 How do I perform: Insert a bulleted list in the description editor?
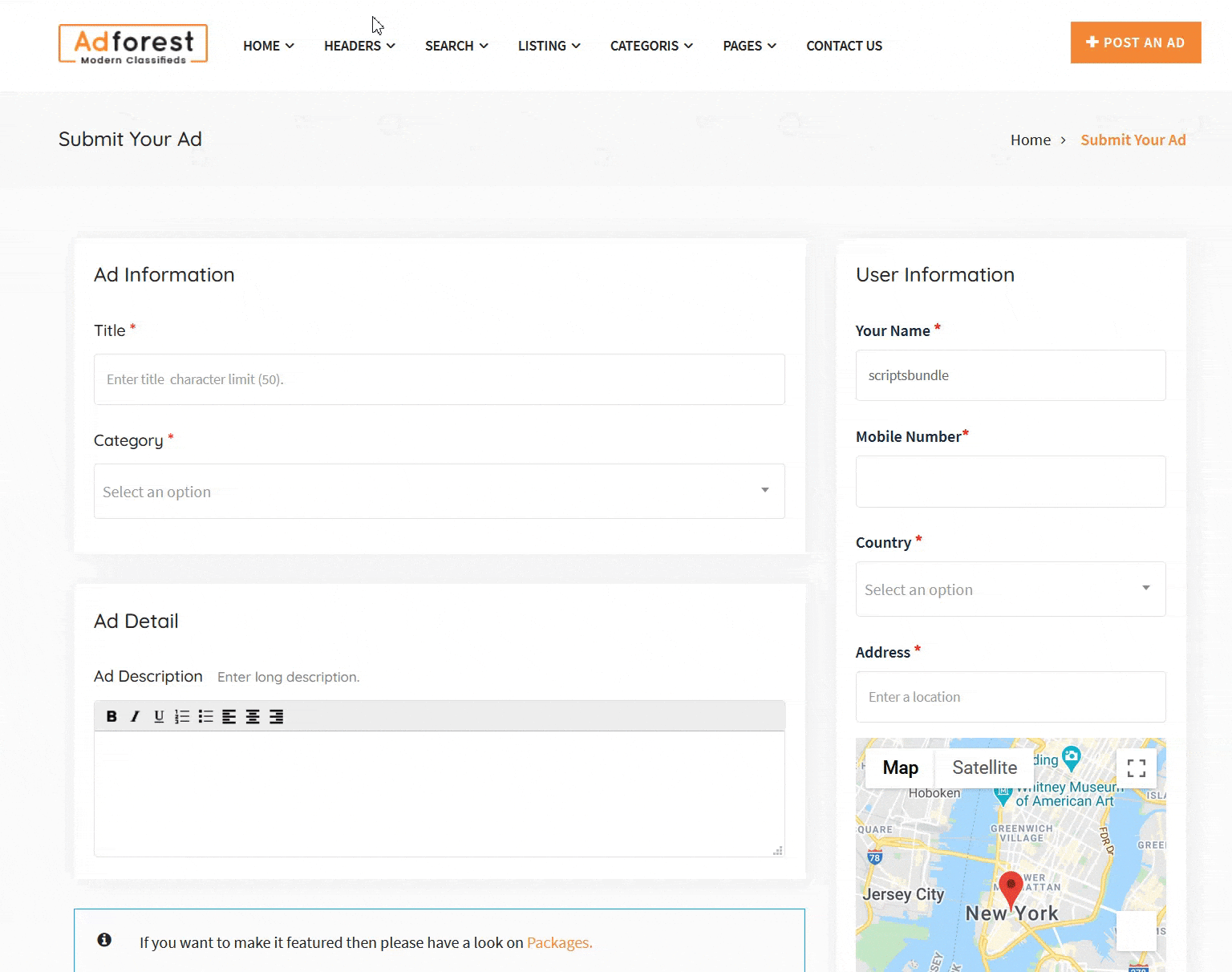[x=205, y=716]
